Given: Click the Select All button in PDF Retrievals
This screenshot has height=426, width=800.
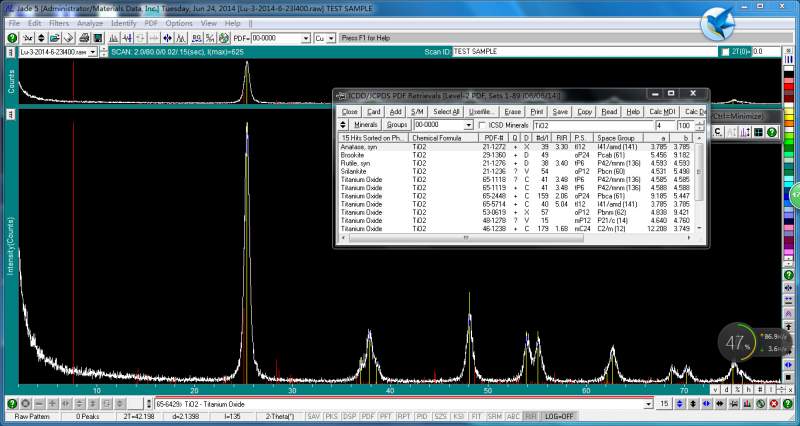Looking at the screenshot, I should [446, 111].
